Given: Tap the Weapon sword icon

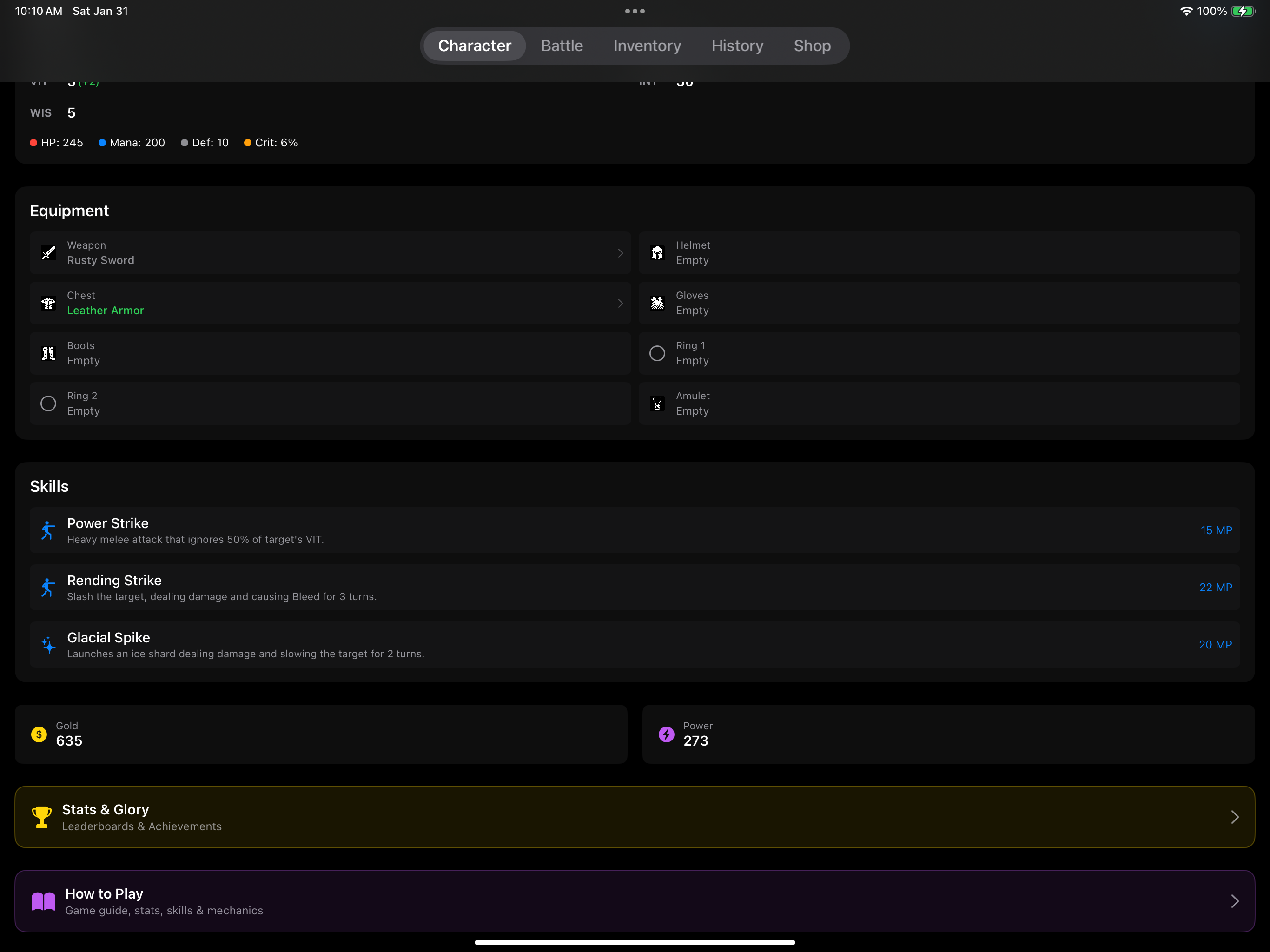Looking at the screenshot, I should click(x=48, y=252).
